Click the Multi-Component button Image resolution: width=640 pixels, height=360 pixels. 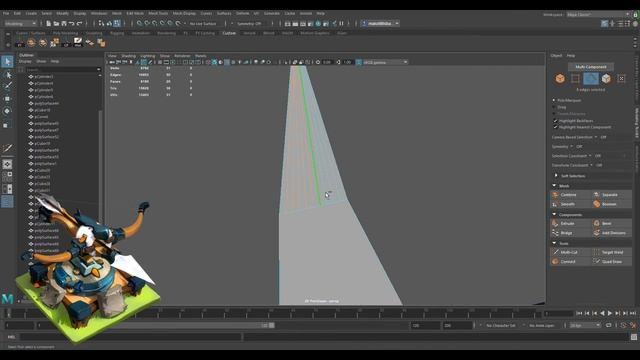(591, 67)
